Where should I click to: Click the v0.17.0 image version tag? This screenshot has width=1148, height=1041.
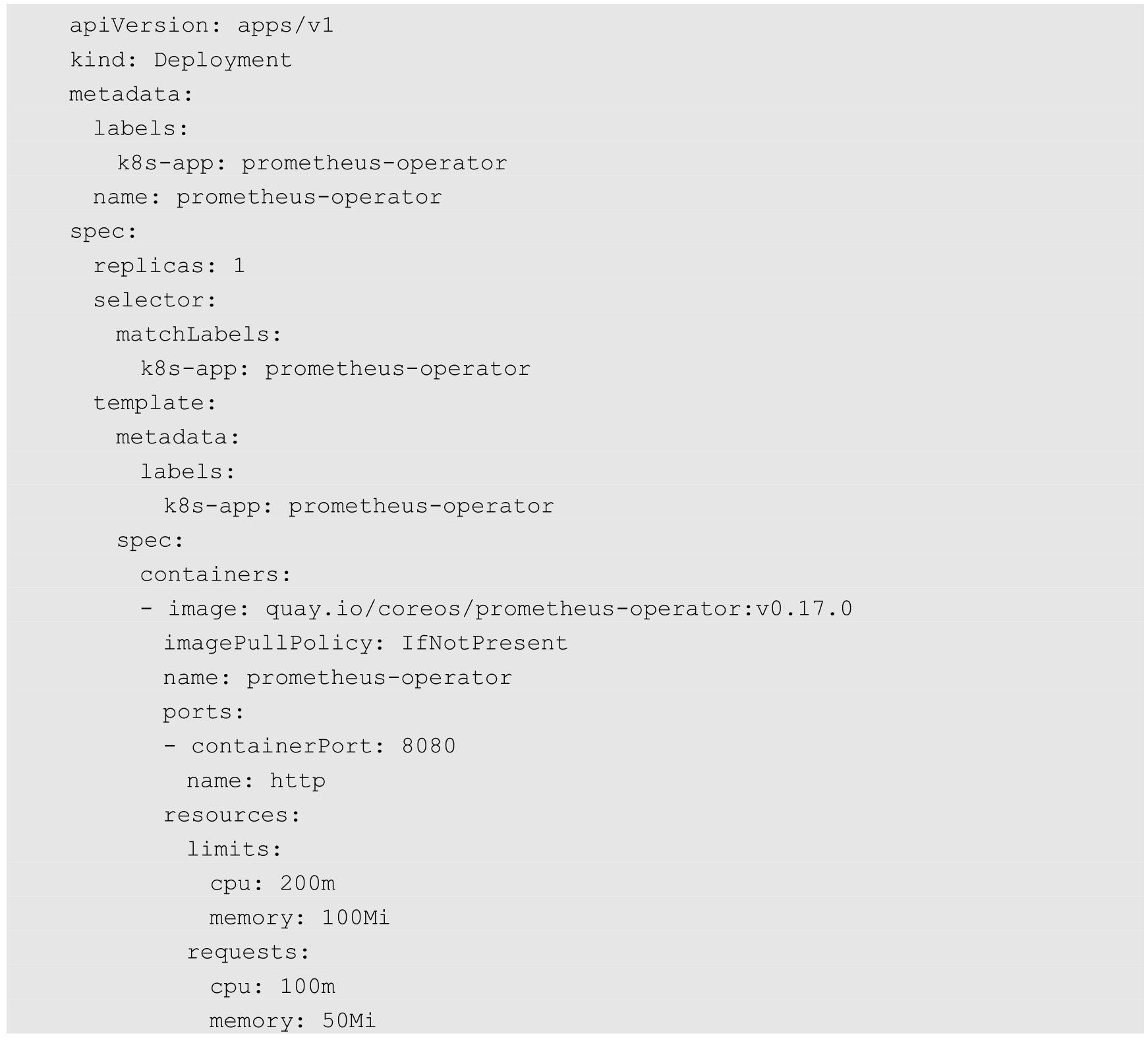pos(804,608)
